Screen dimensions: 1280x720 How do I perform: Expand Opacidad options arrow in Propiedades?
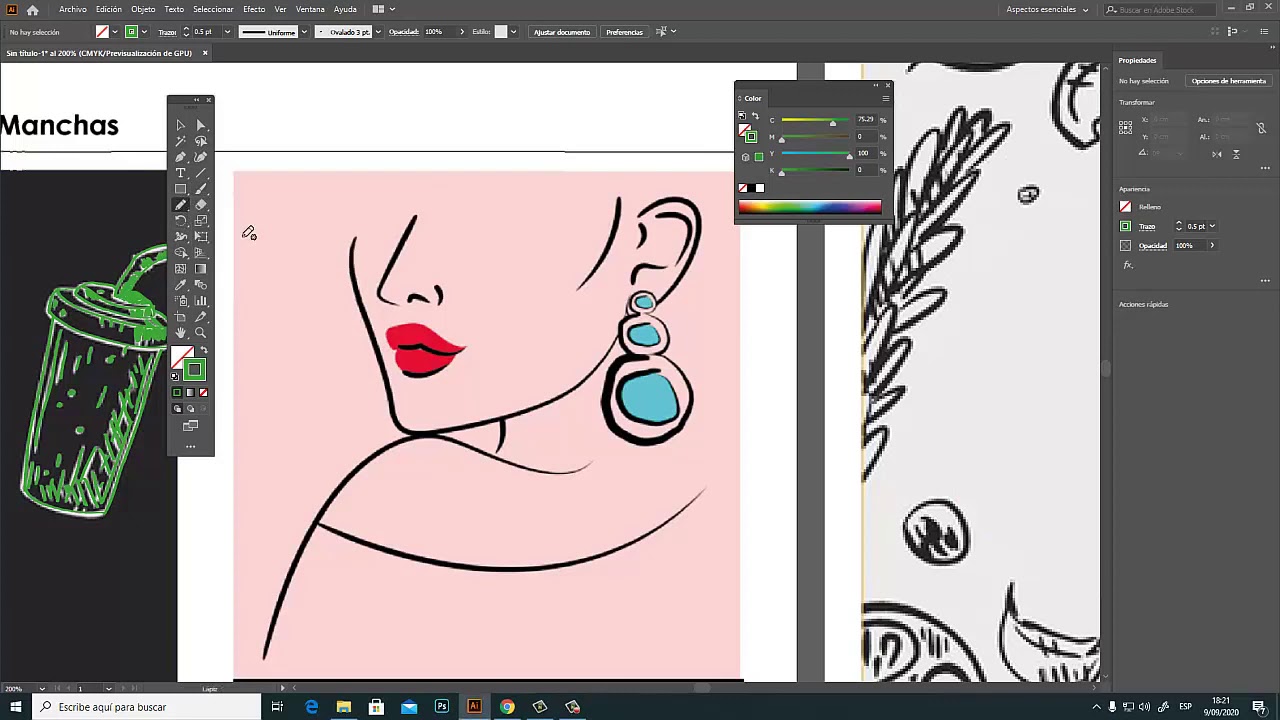pos(1212,246)
